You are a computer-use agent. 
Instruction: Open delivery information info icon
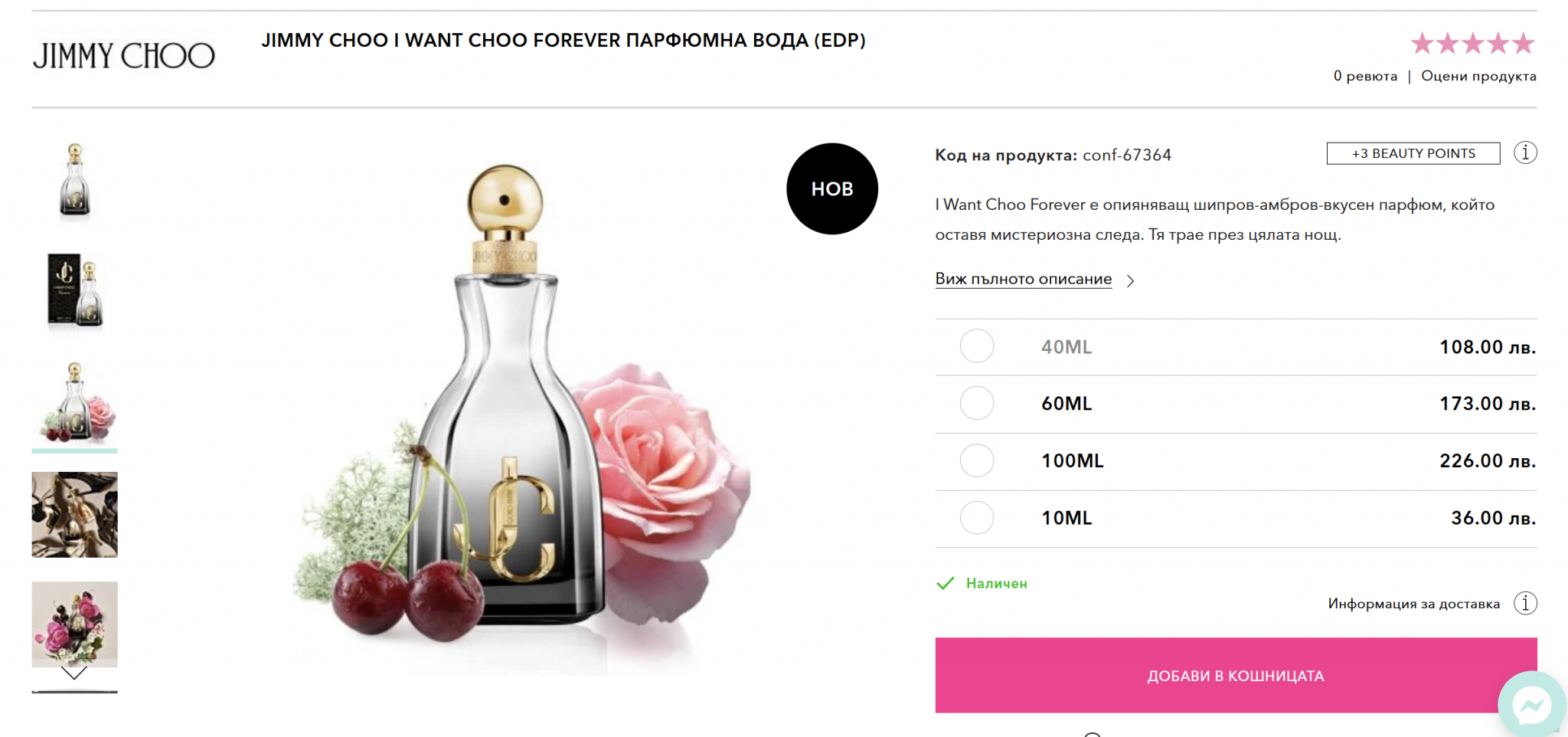click(1525, 603)
